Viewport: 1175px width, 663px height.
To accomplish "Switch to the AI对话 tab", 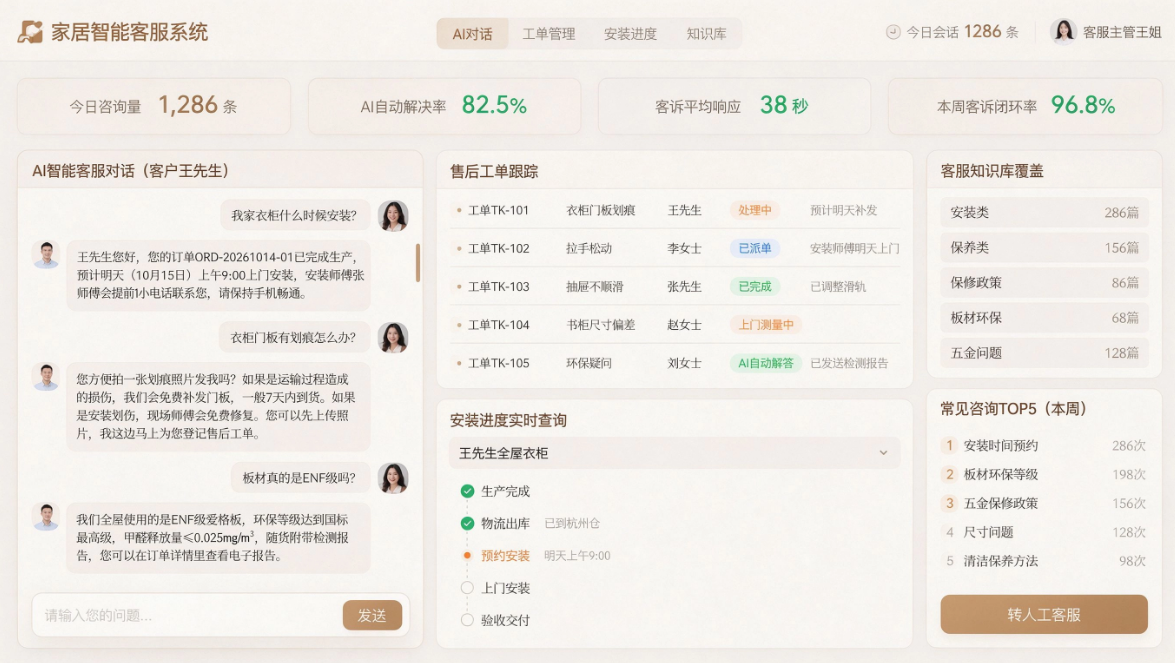I will tap(472, 34).
